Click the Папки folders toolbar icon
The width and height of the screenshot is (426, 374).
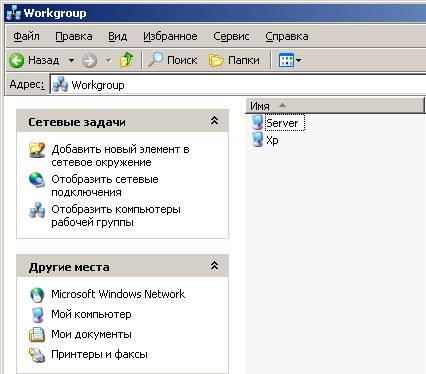point(216,60)
